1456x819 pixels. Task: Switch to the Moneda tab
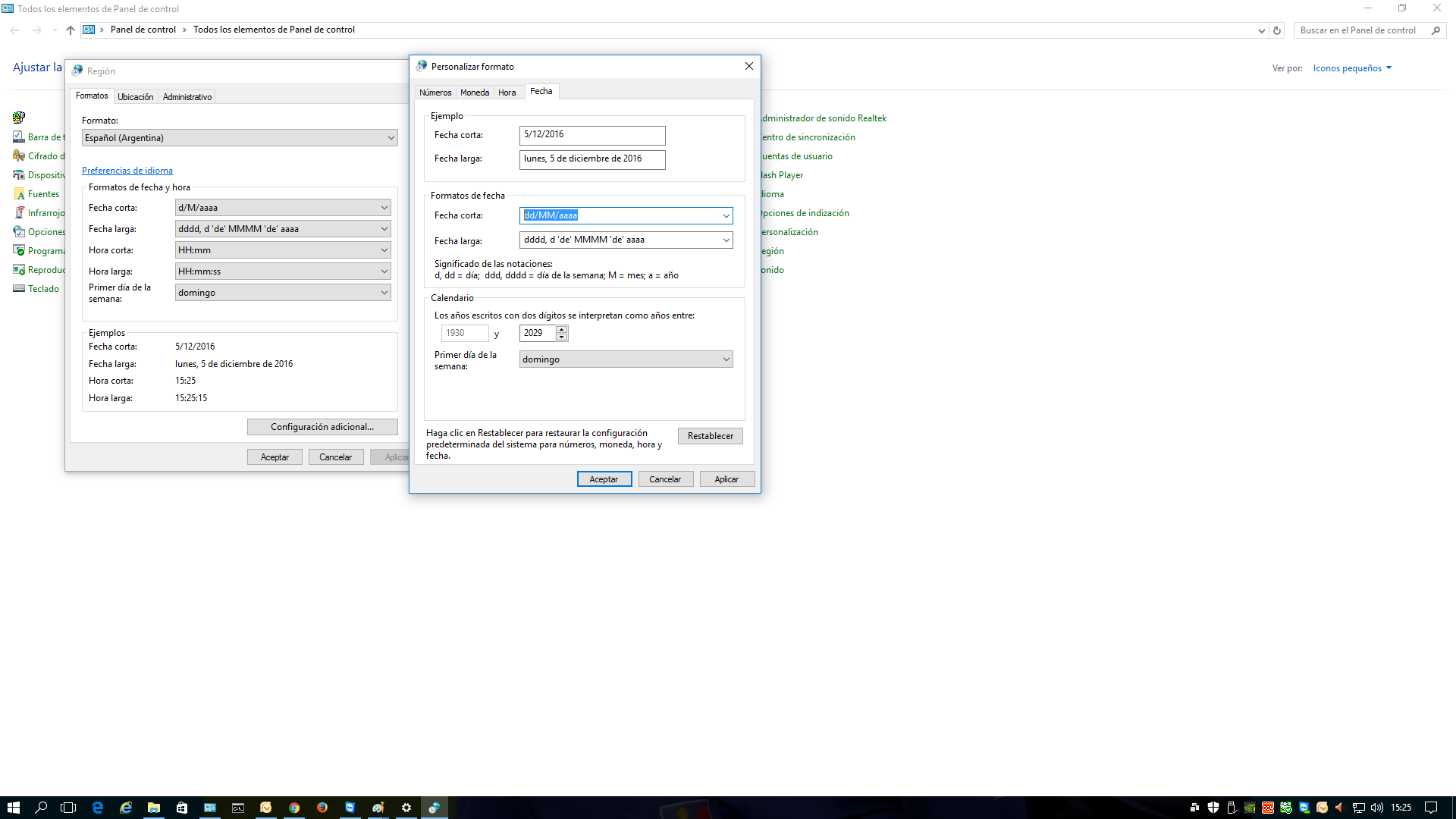point(475,93)
